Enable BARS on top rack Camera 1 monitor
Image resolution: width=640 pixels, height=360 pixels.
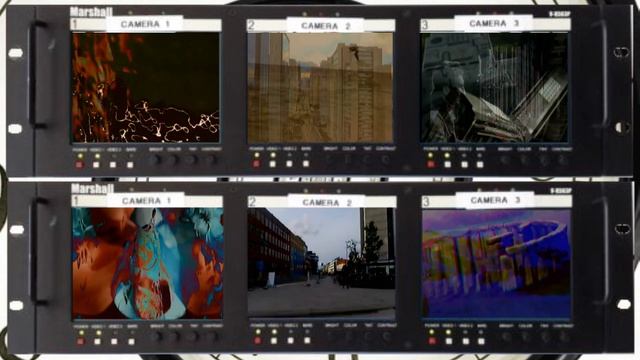pos(130,165)
